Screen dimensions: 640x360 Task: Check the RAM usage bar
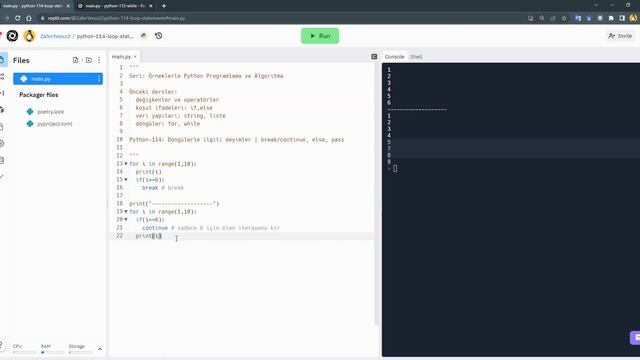pos(52,352)
